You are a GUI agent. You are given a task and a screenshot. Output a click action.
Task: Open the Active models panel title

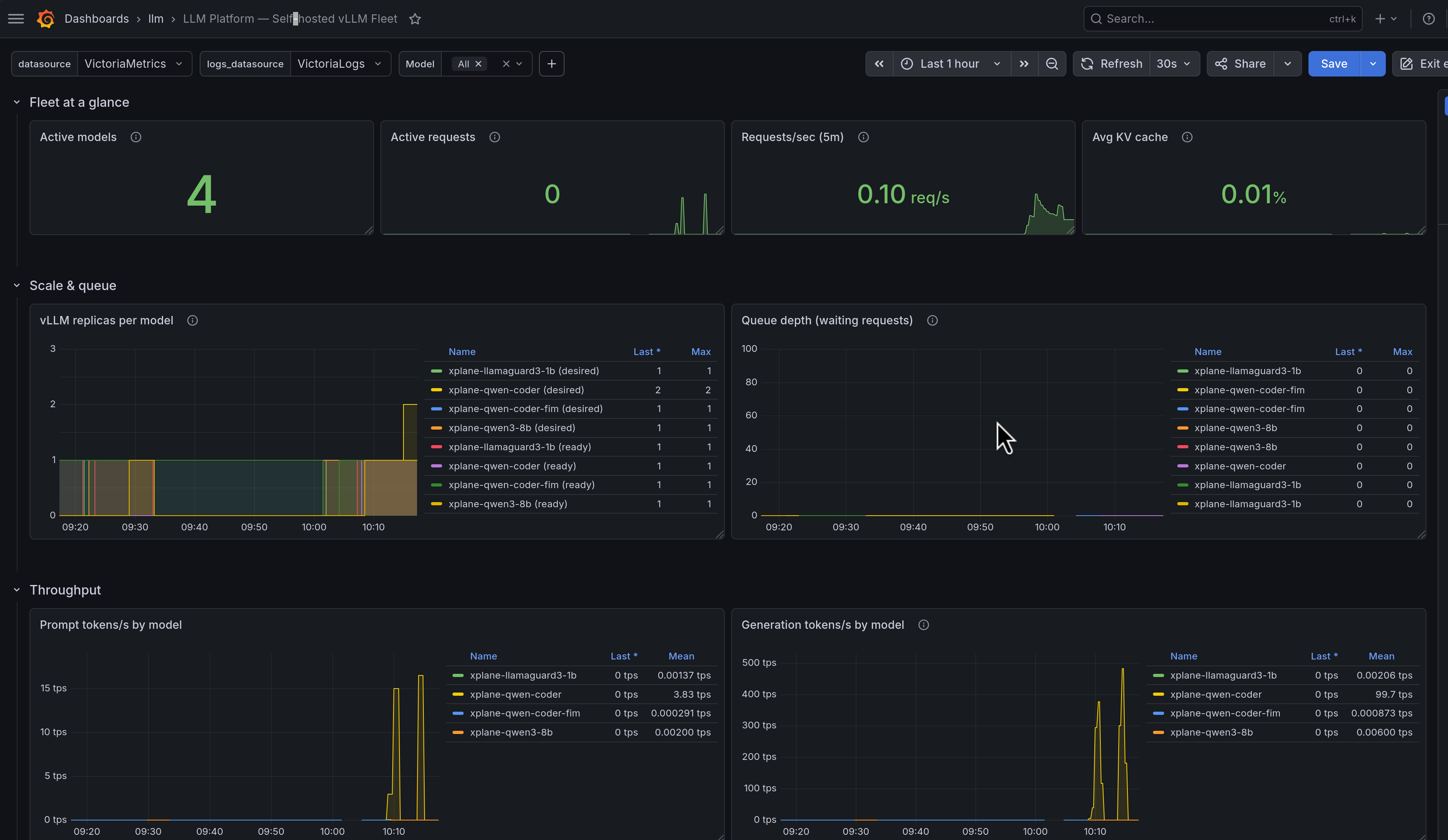coord(78,137)
